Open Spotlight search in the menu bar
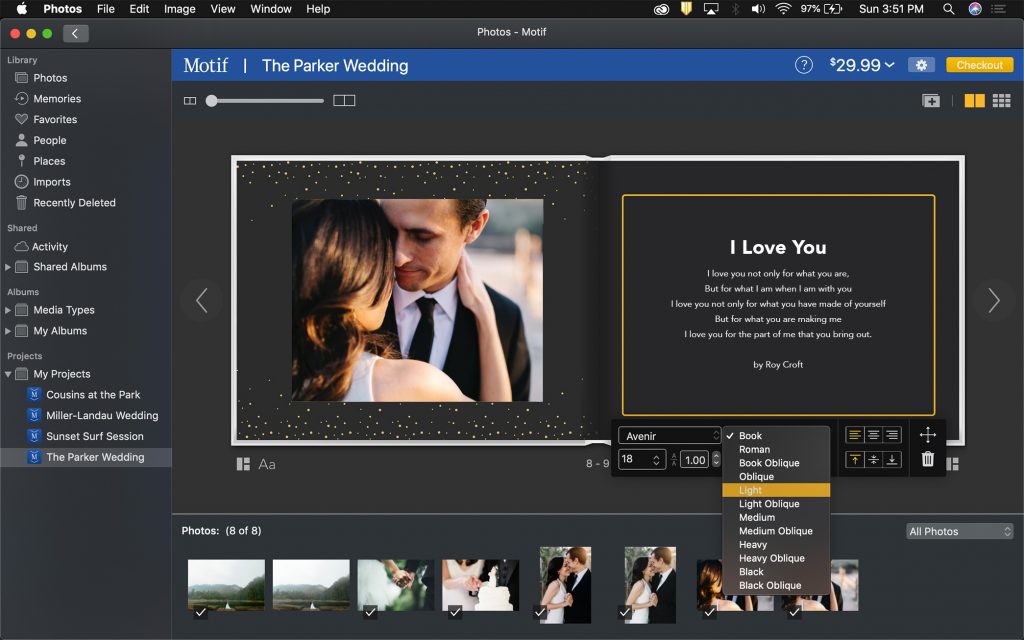This screenshot has width=1024, height=640. [x=948, y=8]
